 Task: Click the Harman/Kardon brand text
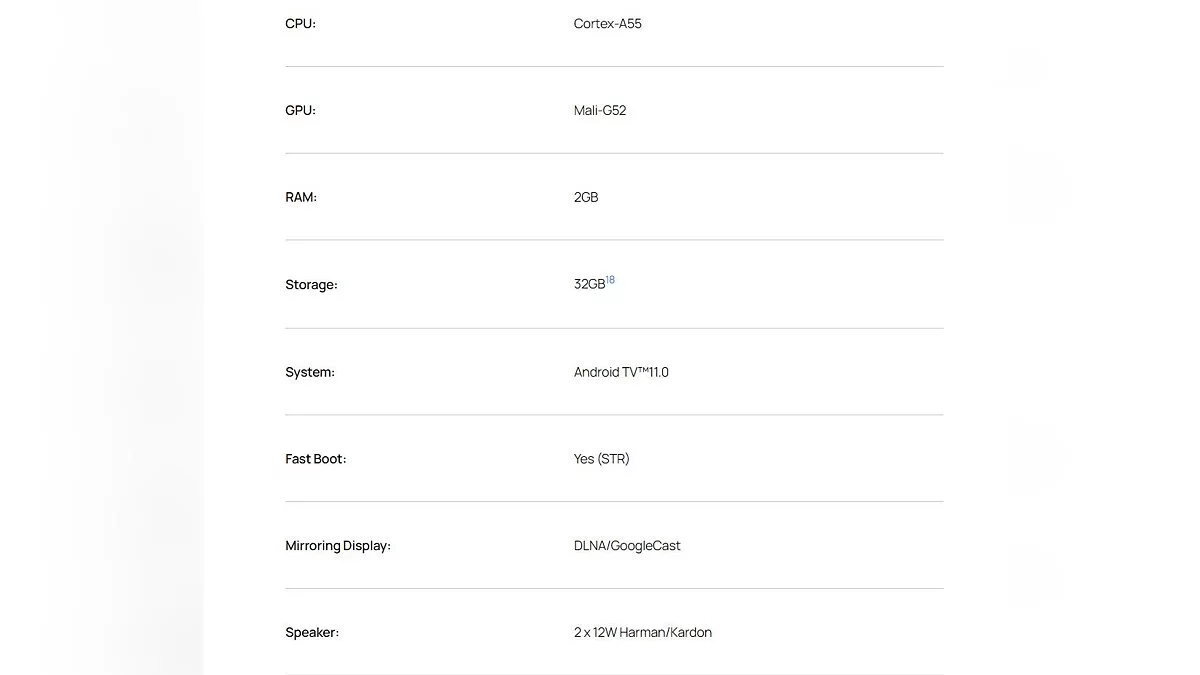click(x=666, y=633)
